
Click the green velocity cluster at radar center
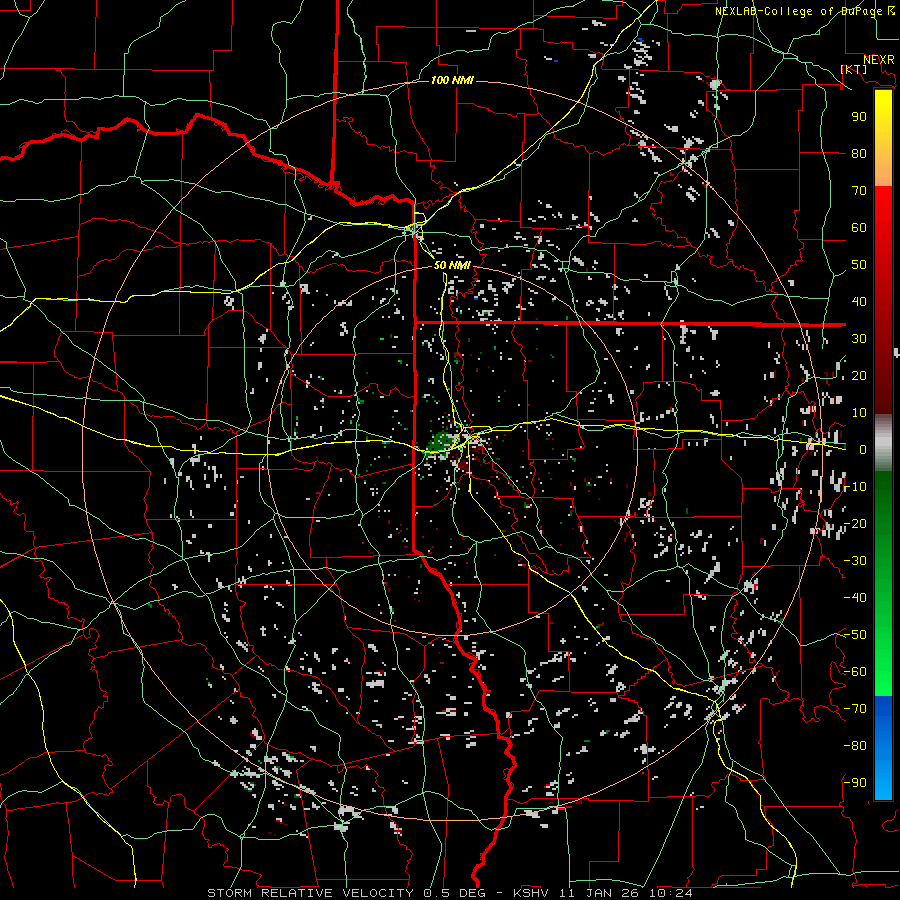pos(443,443)
